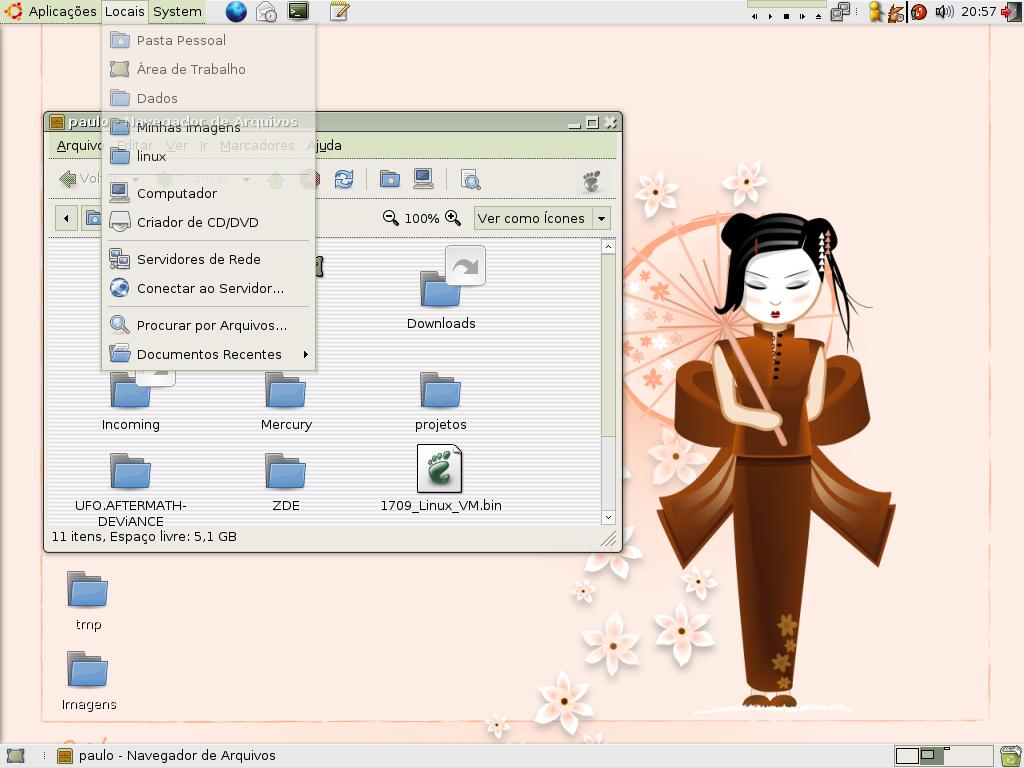Select the Incoming folder
Screen dimensions: 1024x768
(x=131, y=400)
